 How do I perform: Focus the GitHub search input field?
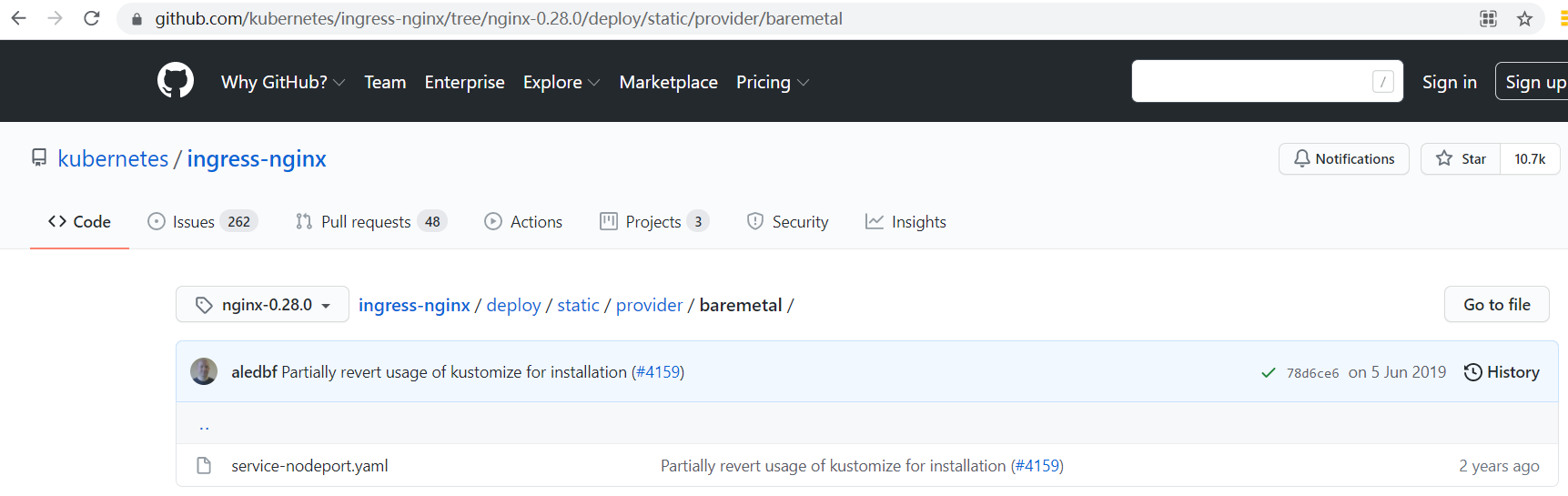(x=1251, y=81)
